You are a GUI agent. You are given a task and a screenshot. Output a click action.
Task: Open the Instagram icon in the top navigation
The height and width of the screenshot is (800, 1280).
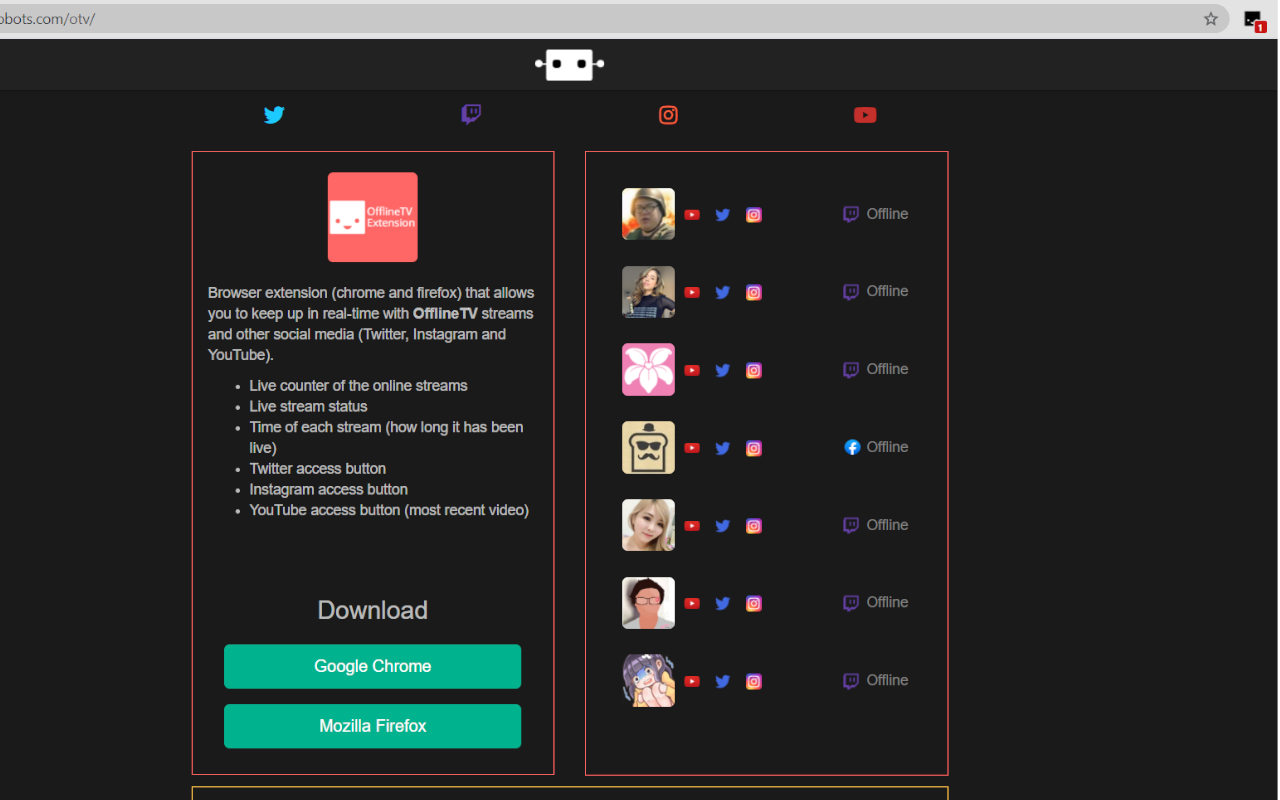668,114
